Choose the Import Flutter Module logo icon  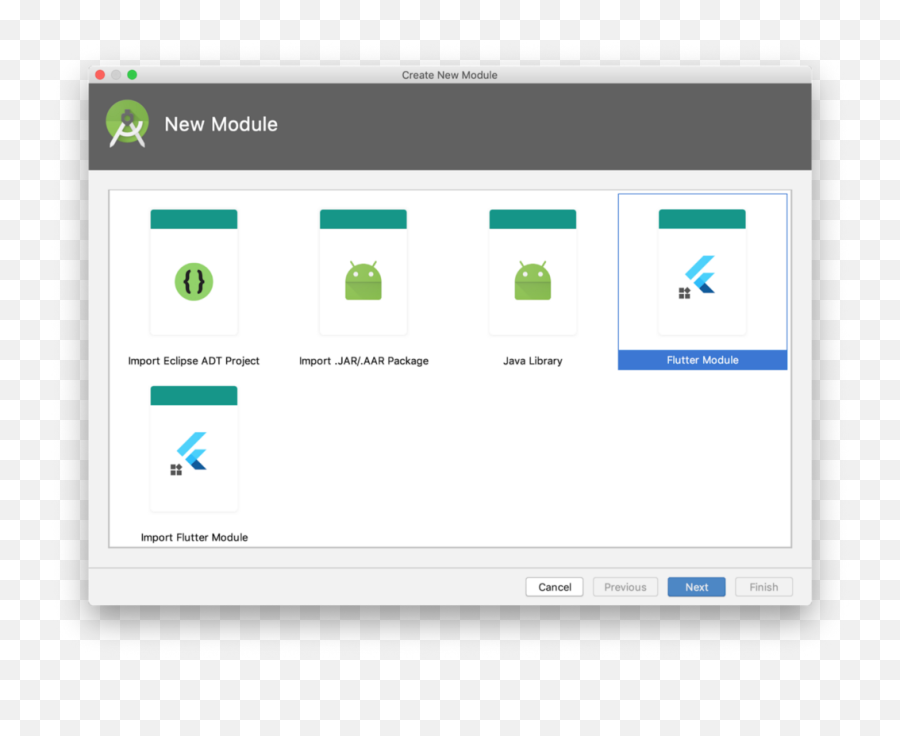click(x=189, y=453)
